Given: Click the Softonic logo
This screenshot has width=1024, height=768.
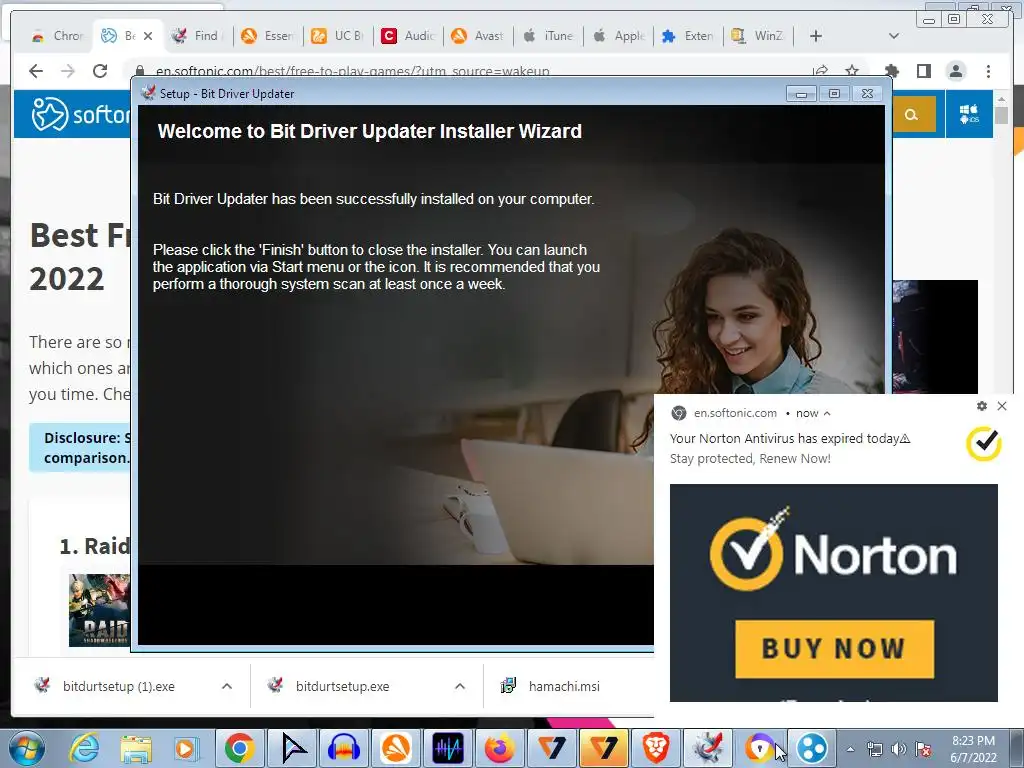Looking at the screenshot, I should (x=81, y=115).
